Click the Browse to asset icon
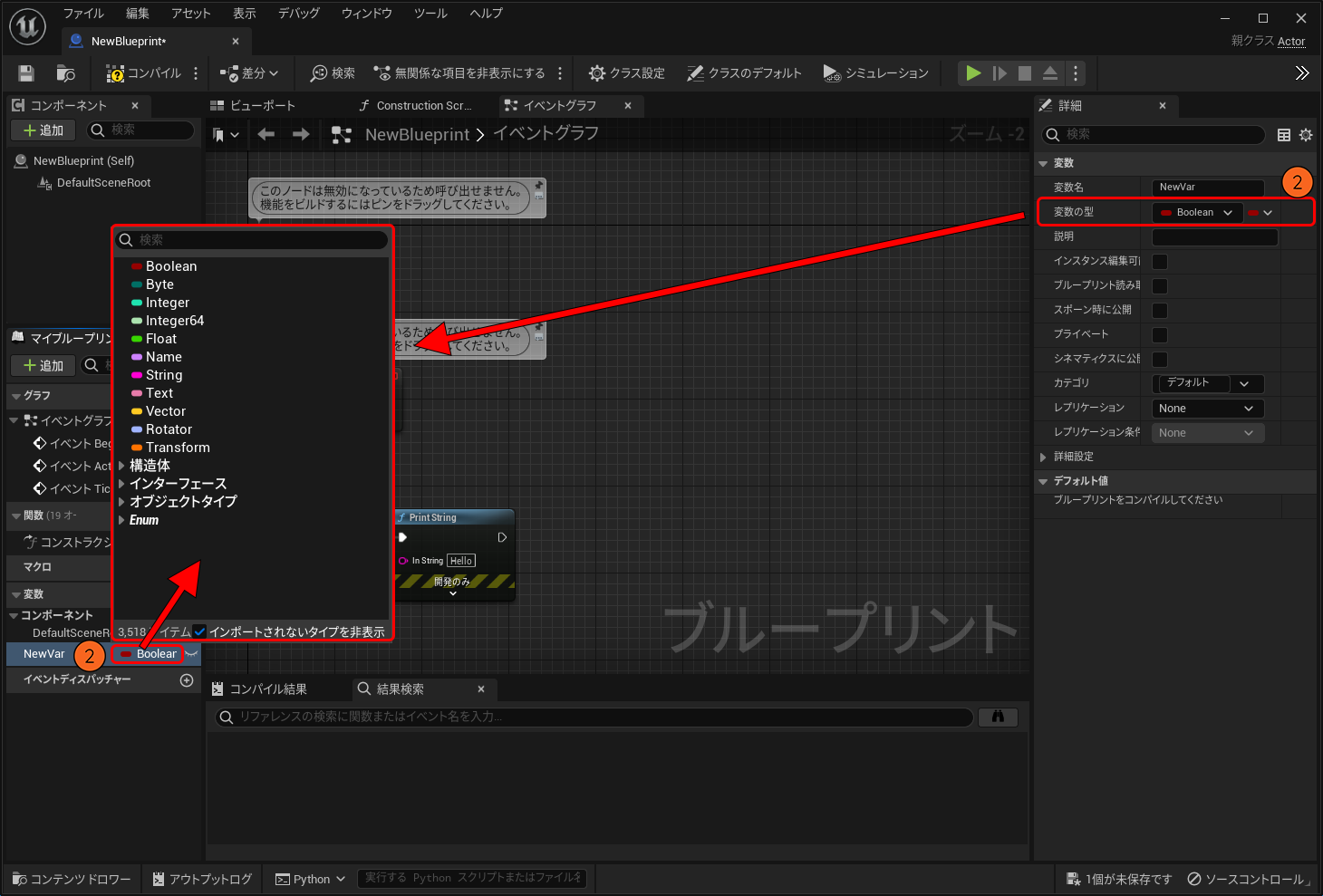The width and height of the screenshot is (1323, 896). 65,73
